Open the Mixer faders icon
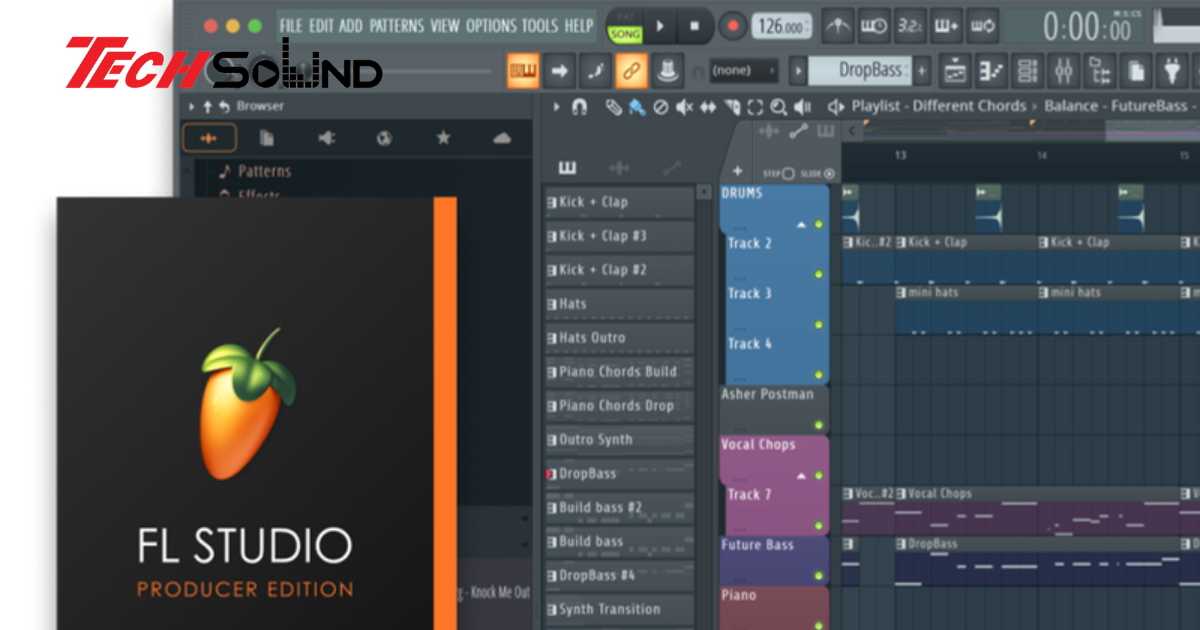This screenshot has width=1200, height=630. 1064,71
